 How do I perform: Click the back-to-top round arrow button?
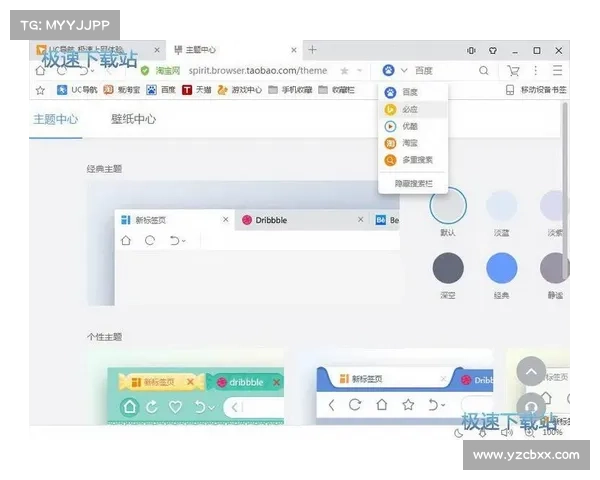point(531,371)
